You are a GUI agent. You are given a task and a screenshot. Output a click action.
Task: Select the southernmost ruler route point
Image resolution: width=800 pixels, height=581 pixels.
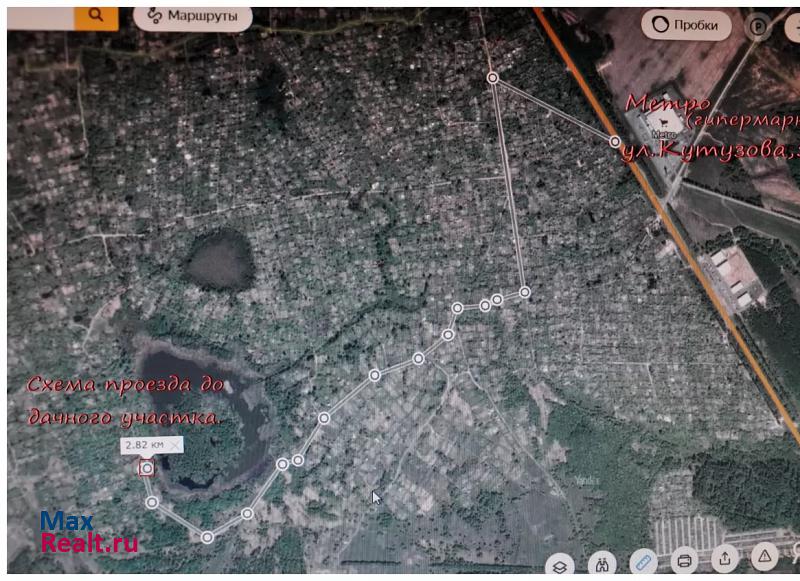coord(207,537)
